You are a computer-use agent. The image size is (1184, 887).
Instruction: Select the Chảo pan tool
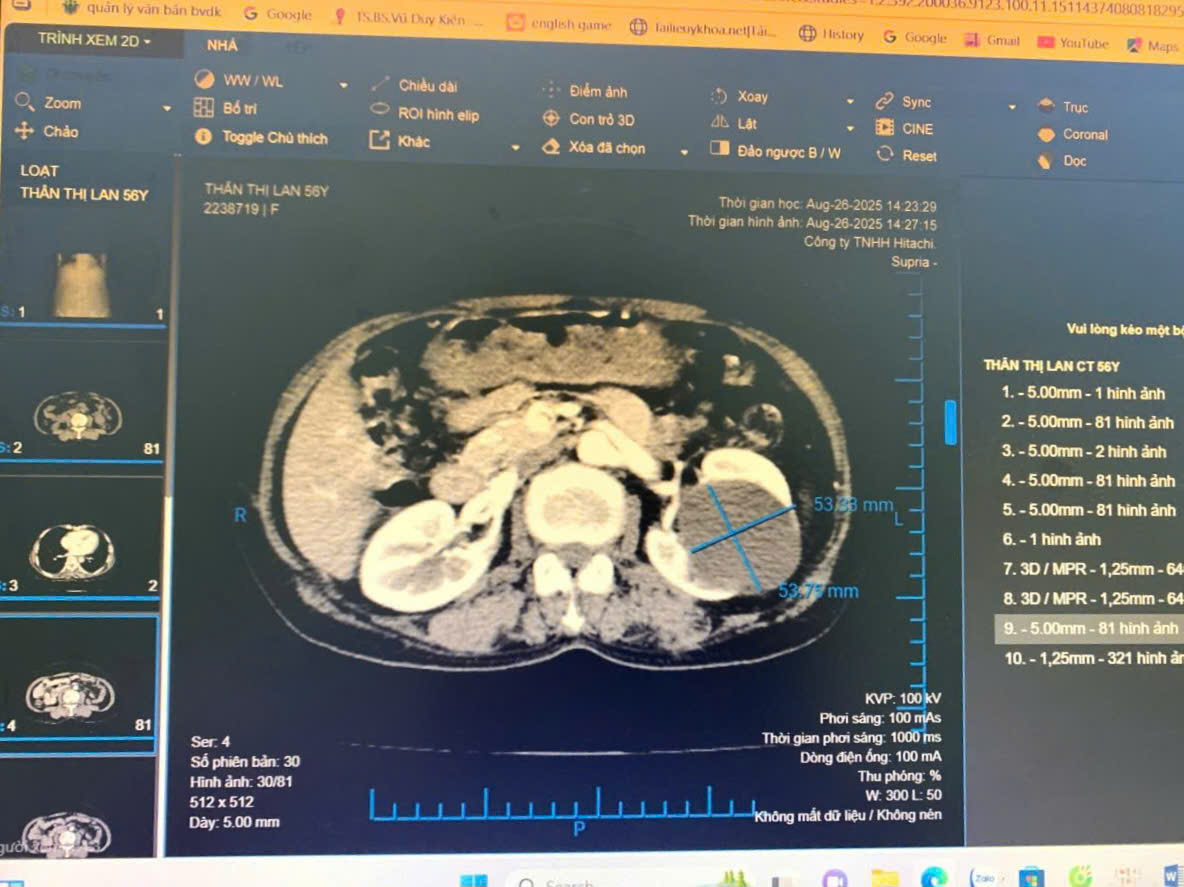[59, 131]
